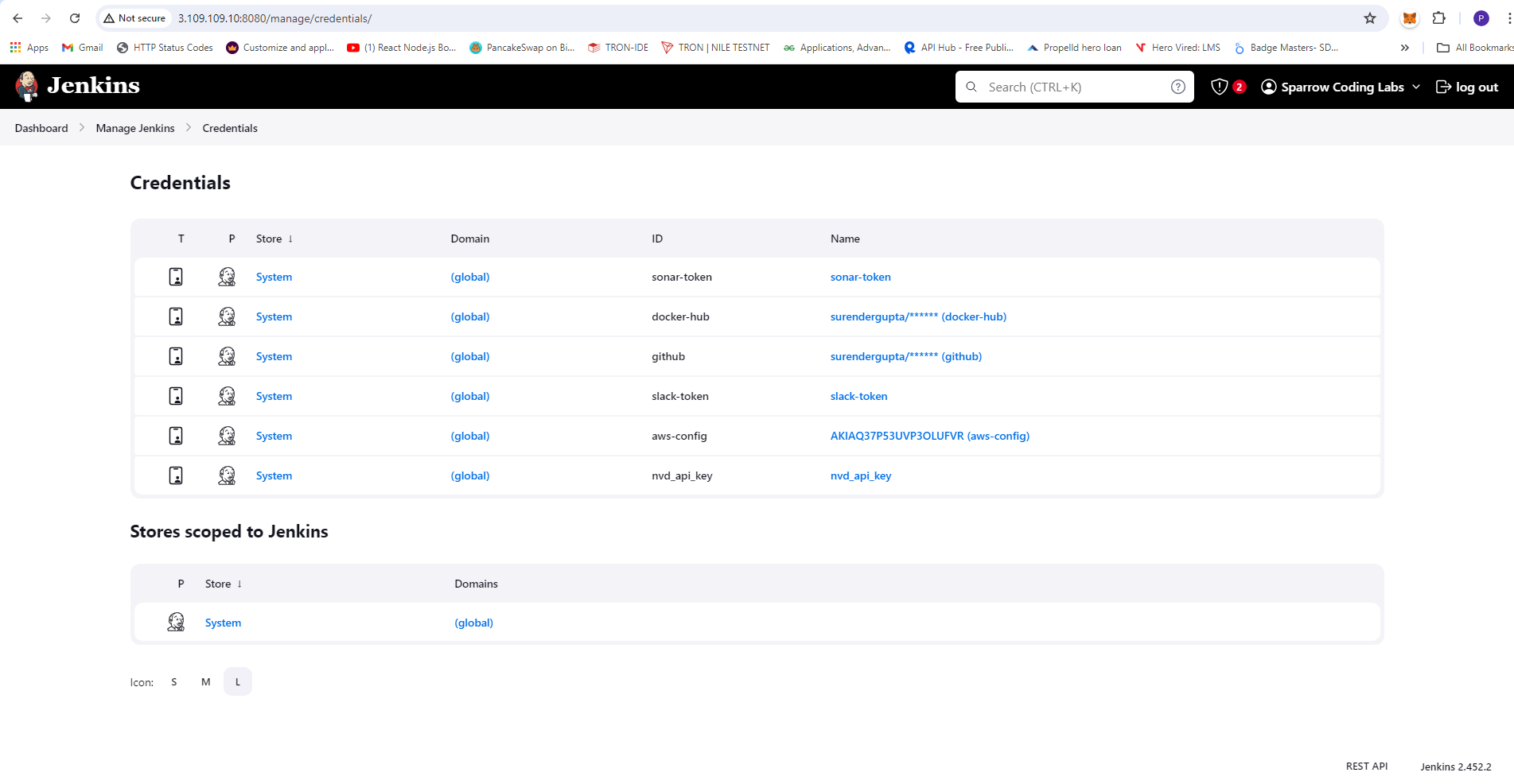Click the credential type icon for docker-hub
This screenshot has height=784, width=1514.
click(x=176, y=316)
